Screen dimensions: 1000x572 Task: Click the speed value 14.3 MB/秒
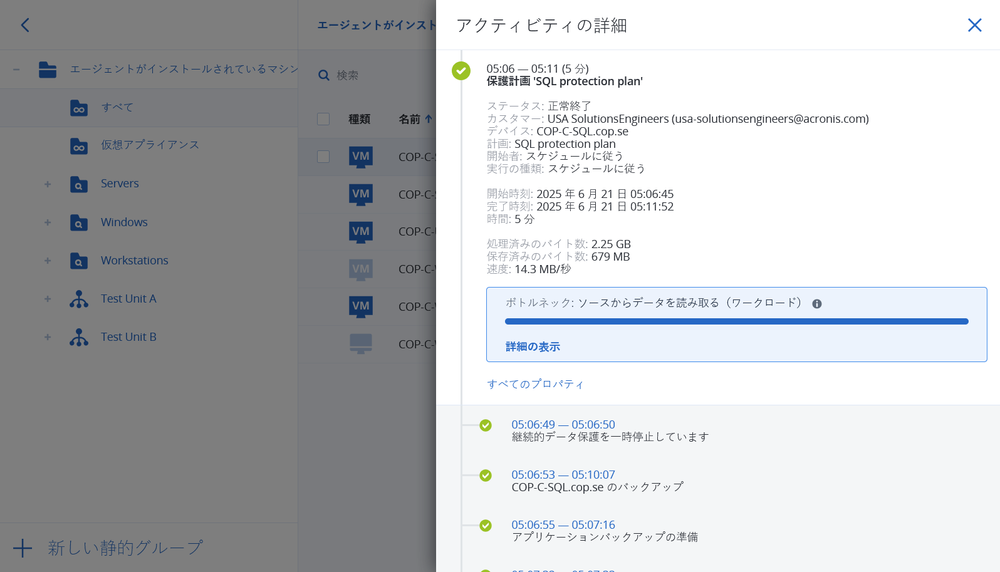pos(543,269)
